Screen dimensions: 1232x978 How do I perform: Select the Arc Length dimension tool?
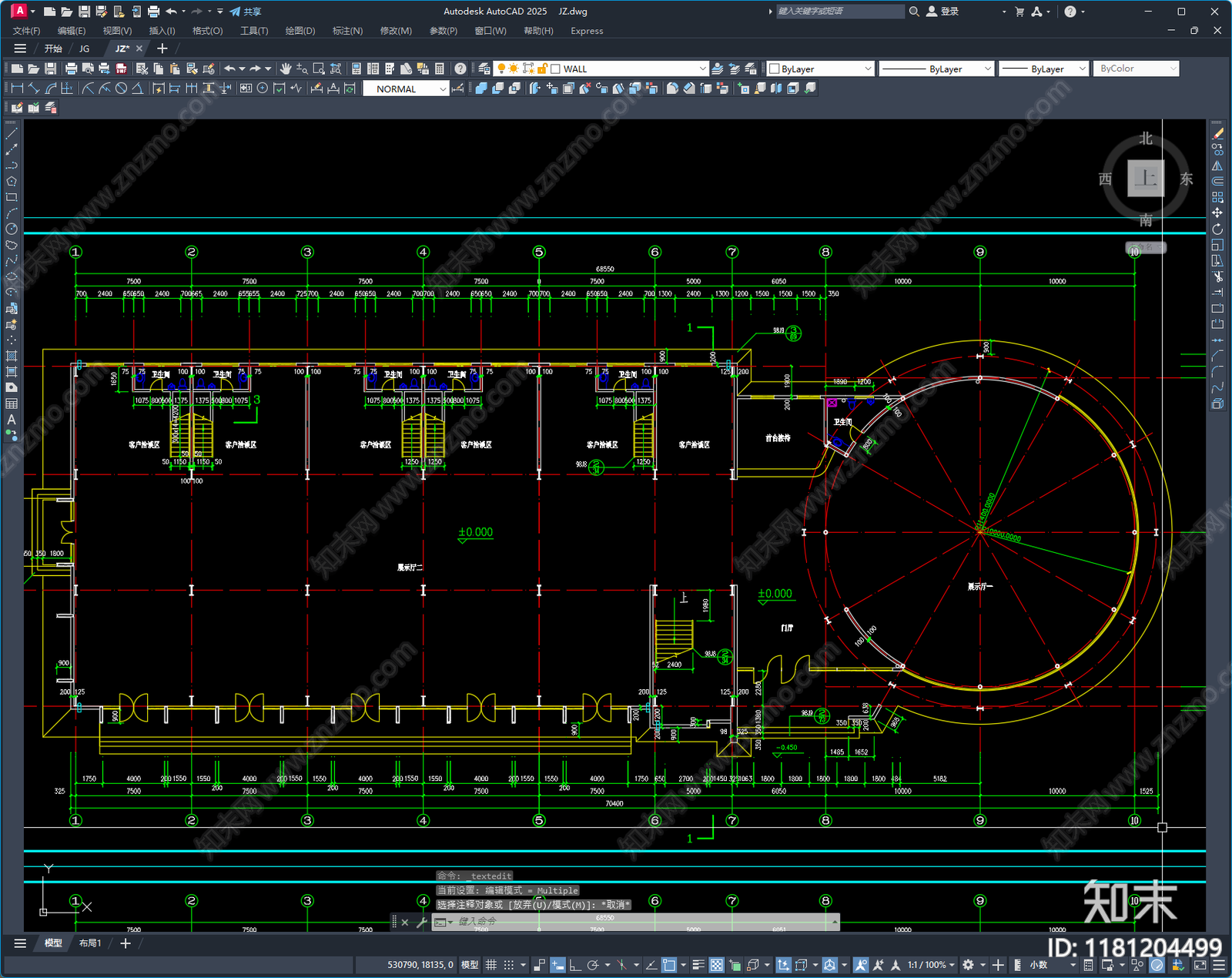[x=51, y=89]
